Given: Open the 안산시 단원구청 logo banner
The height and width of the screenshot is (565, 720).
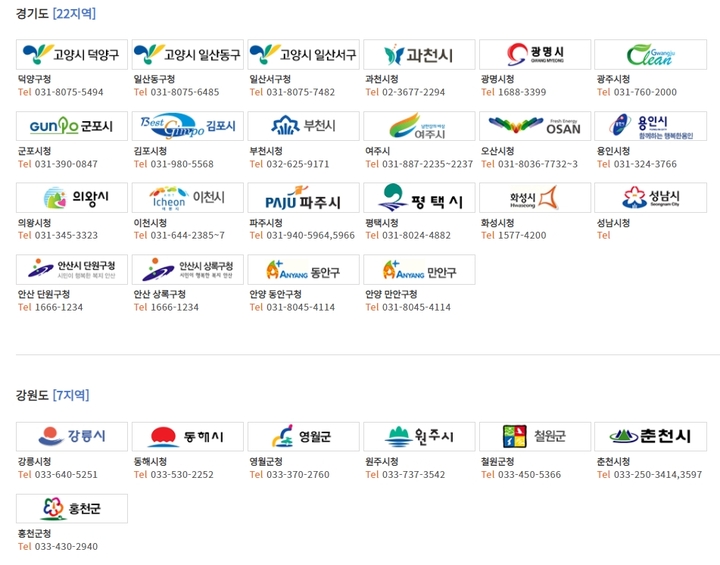Looking at the screenshot, I should [x=72, y=270].
